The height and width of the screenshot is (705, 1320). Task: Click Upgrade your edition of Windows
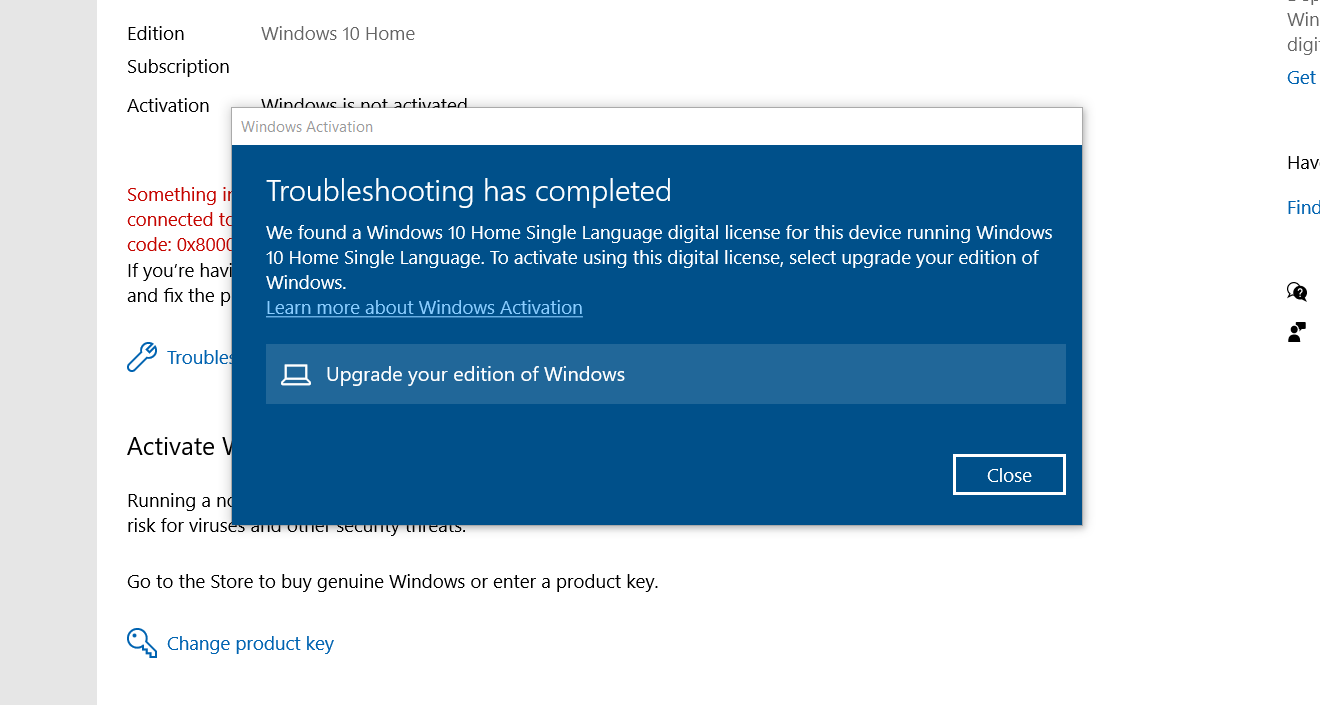[666, 374]
